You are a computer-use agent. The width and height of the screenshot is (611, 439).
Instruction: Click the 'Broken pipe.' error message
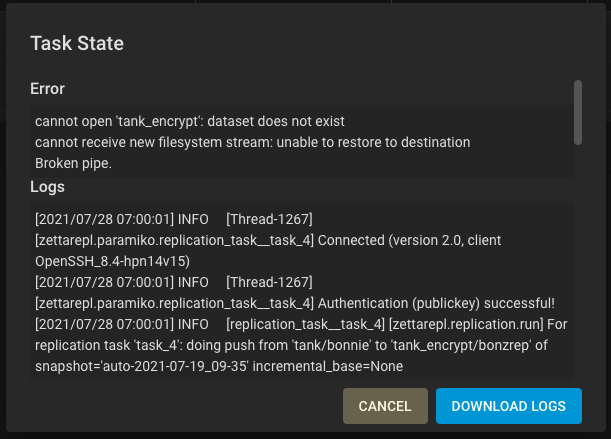point(73,163)
